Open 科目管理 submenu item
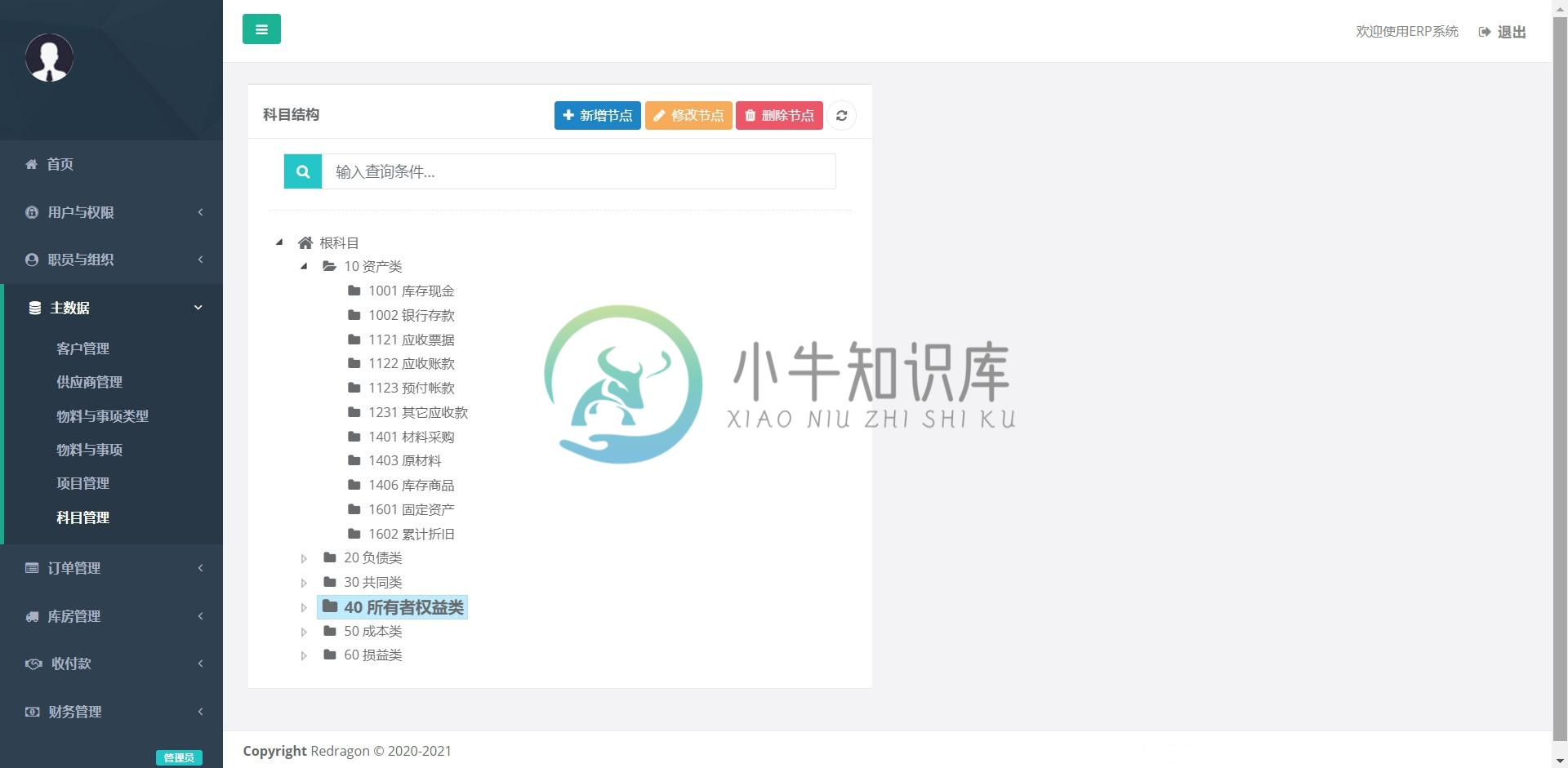 (82, 517)
